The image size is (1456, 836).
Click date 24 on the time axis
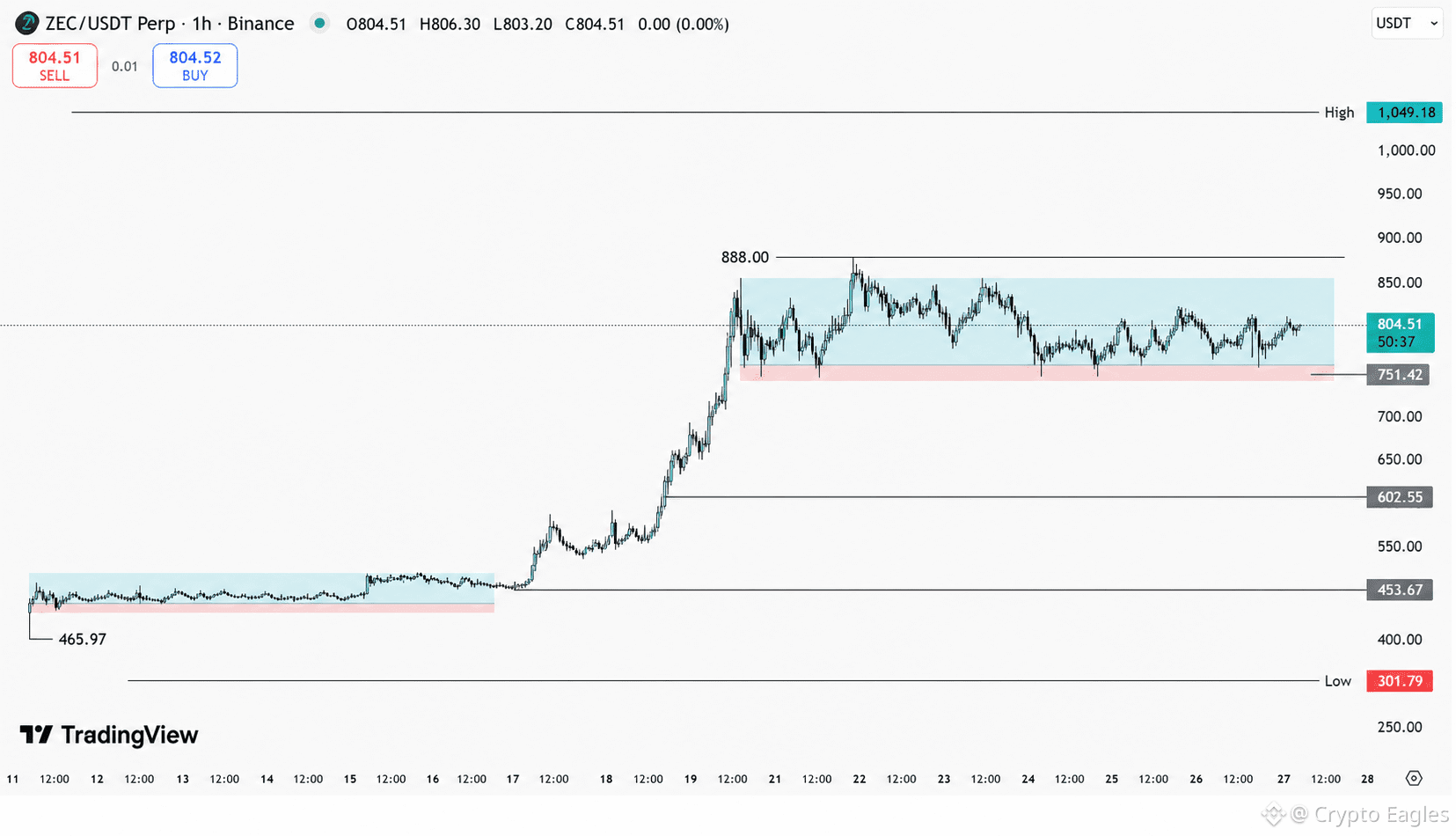(1028, 779)
